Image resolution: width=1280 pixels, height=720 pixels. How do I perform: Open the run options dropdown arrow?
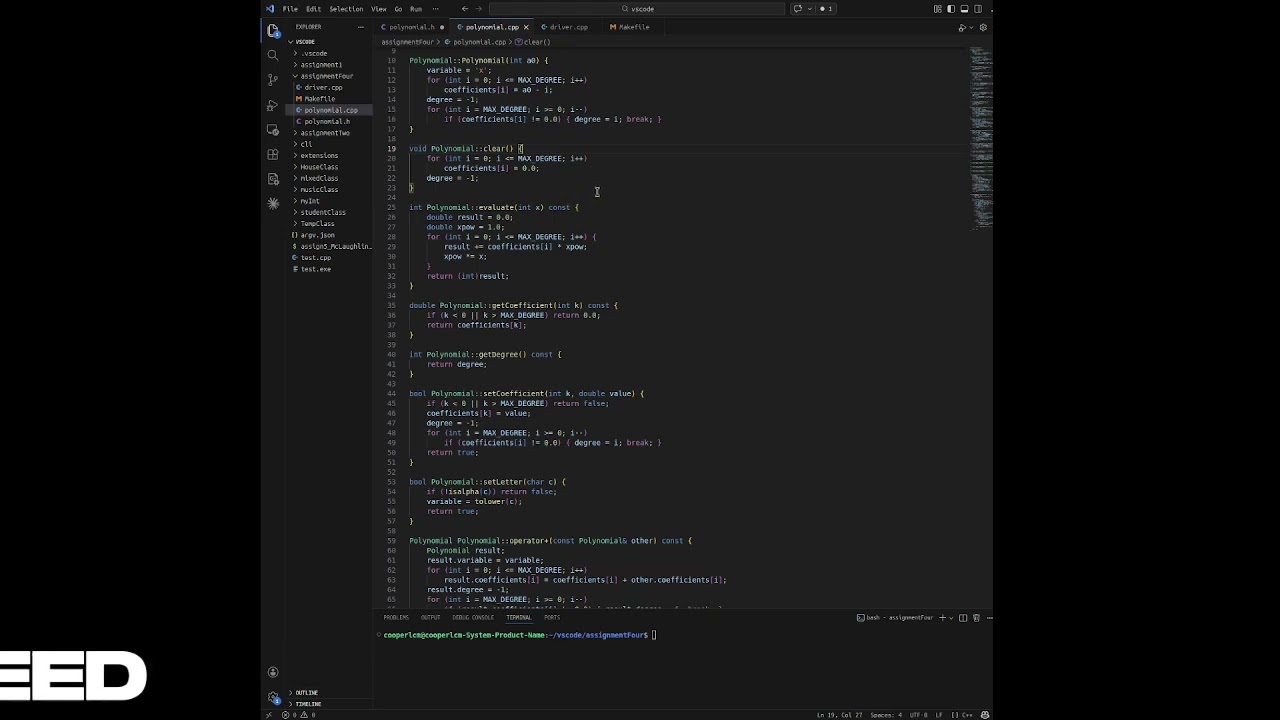(971, 28)
